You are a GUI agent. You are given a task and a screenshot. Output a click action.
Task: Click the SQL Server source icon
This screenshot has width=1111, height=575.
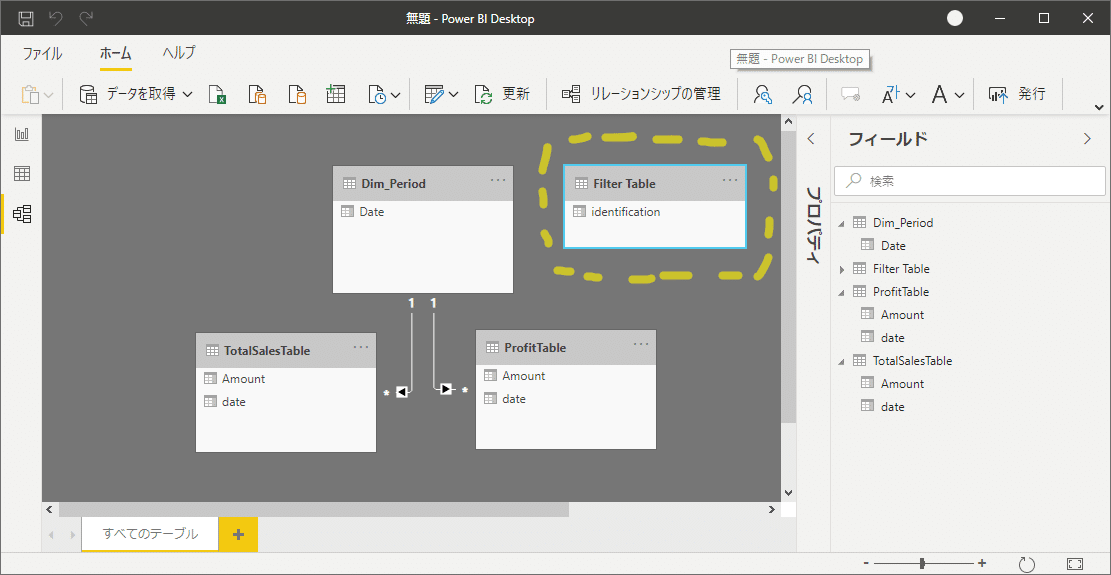pyautogui.click(x=297, y=95)
